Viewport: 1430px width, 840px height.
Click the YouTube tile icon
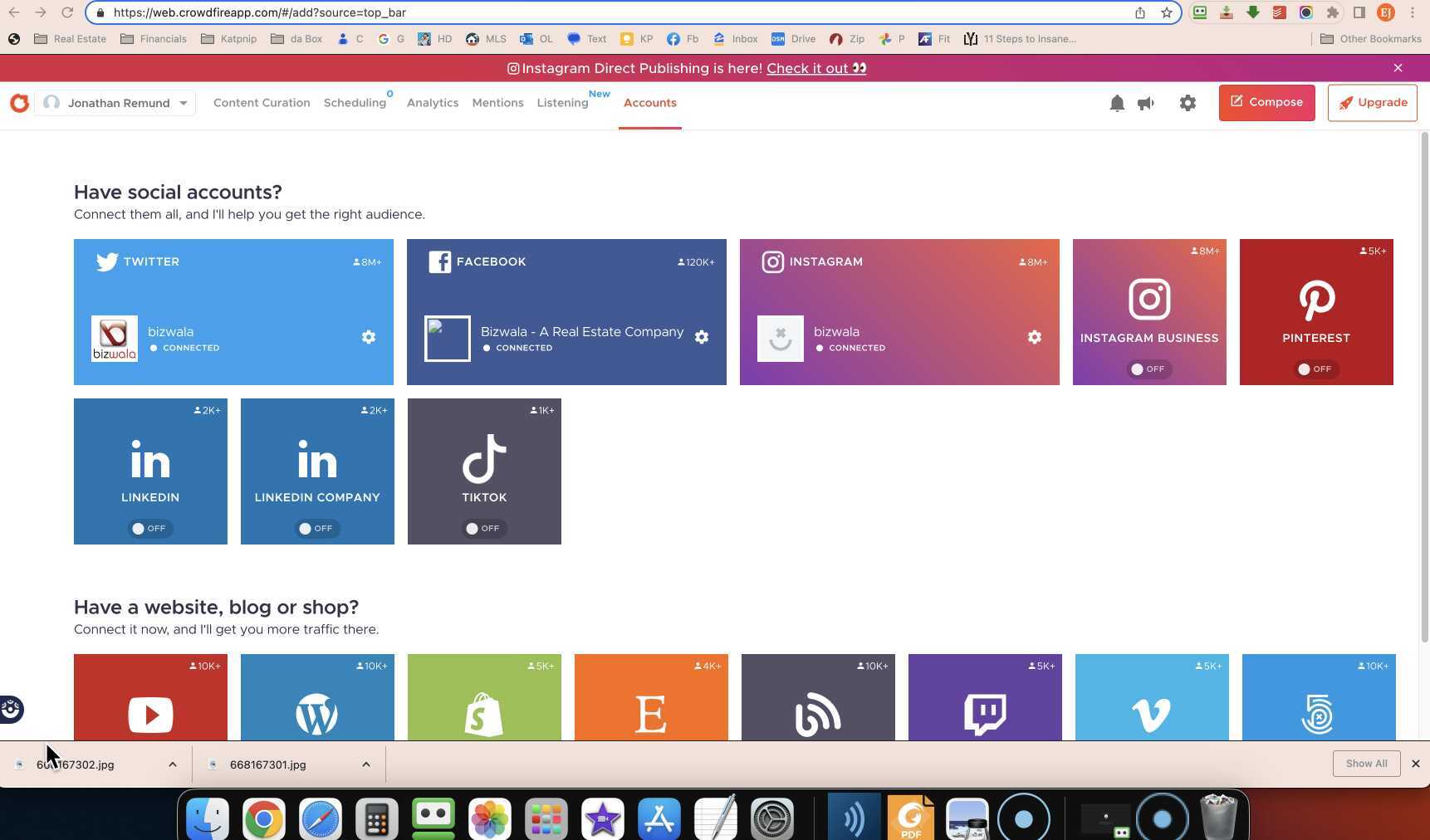click(x=150, y=714)
